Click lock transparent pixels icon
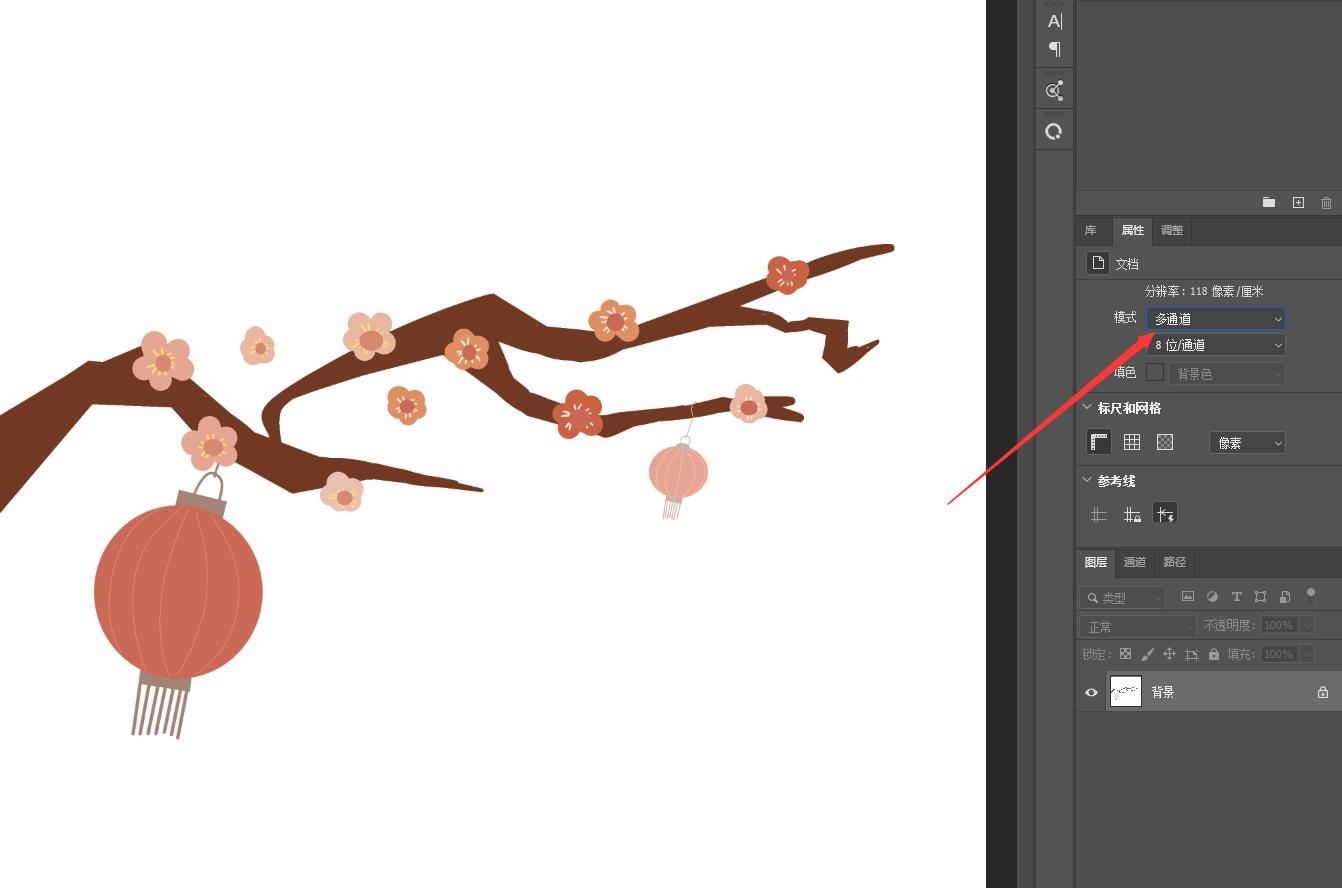Screen dimensions: 1342x888 (1125, 654)
